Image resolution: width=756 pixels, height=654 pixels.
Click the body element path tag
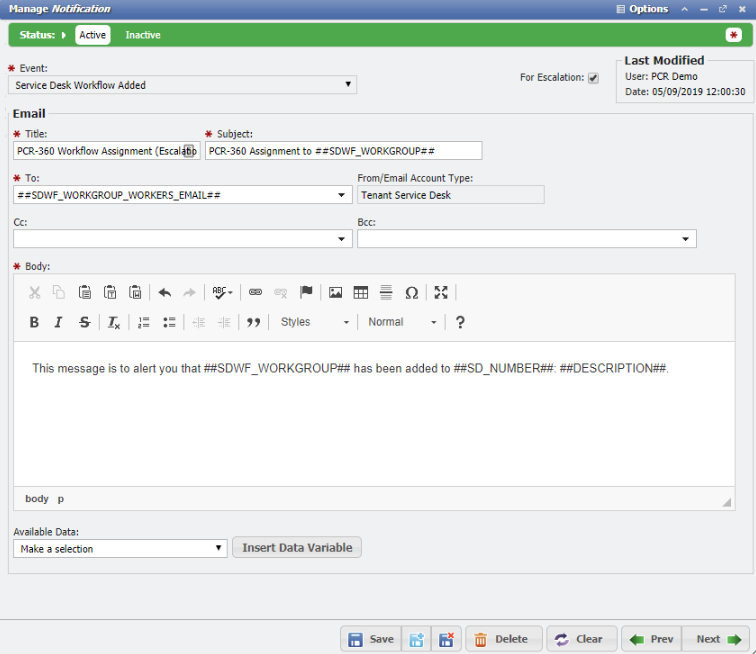click(x=36, y=498)
